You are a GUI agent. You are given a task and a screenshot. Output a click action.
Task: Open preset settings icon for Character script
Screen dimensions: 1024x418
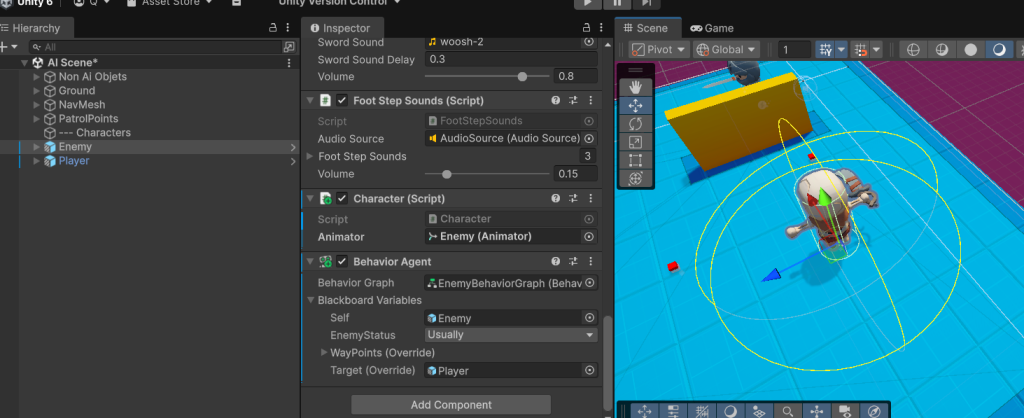pos(574,198)
